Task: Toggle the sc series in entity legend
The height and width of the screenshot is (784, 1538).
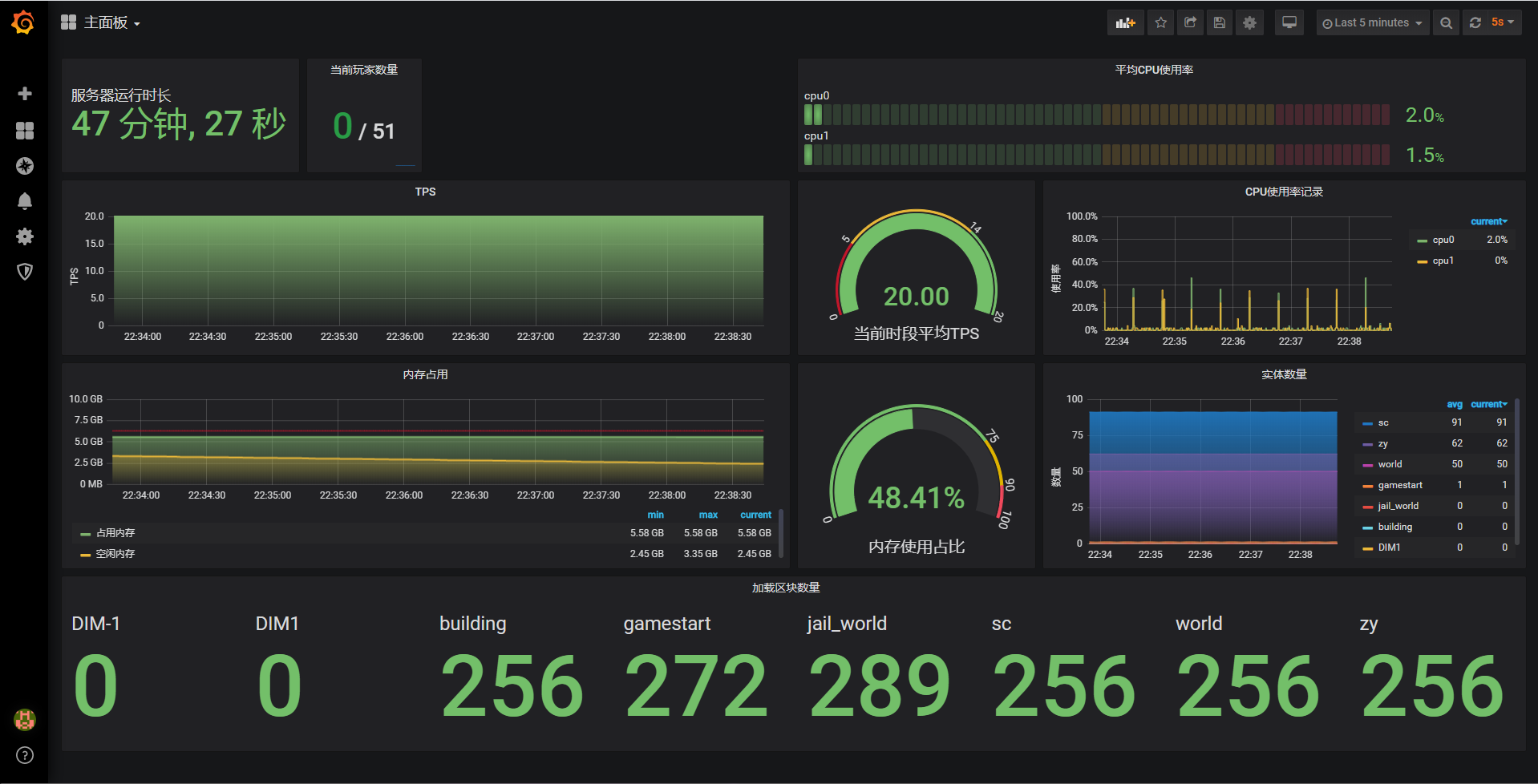Action: 1383,422
